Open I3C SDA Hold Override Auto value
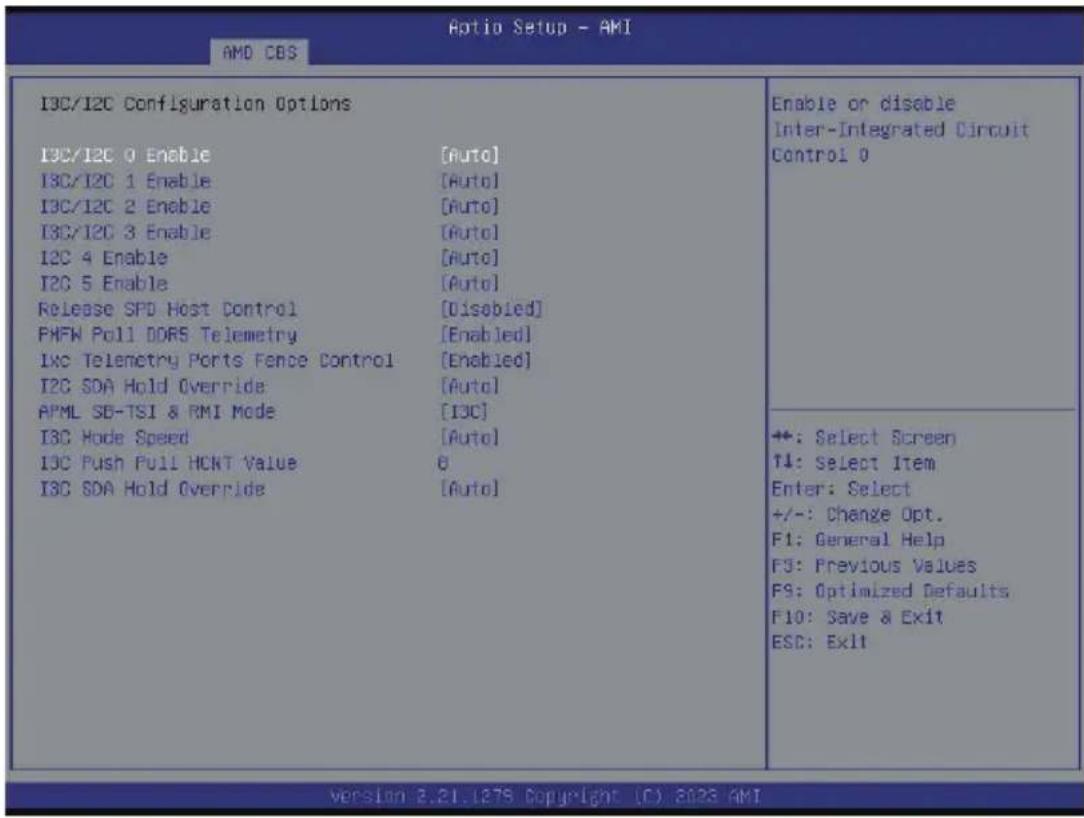The width and height of the screenshot is (1084, 818). (469, 489)
